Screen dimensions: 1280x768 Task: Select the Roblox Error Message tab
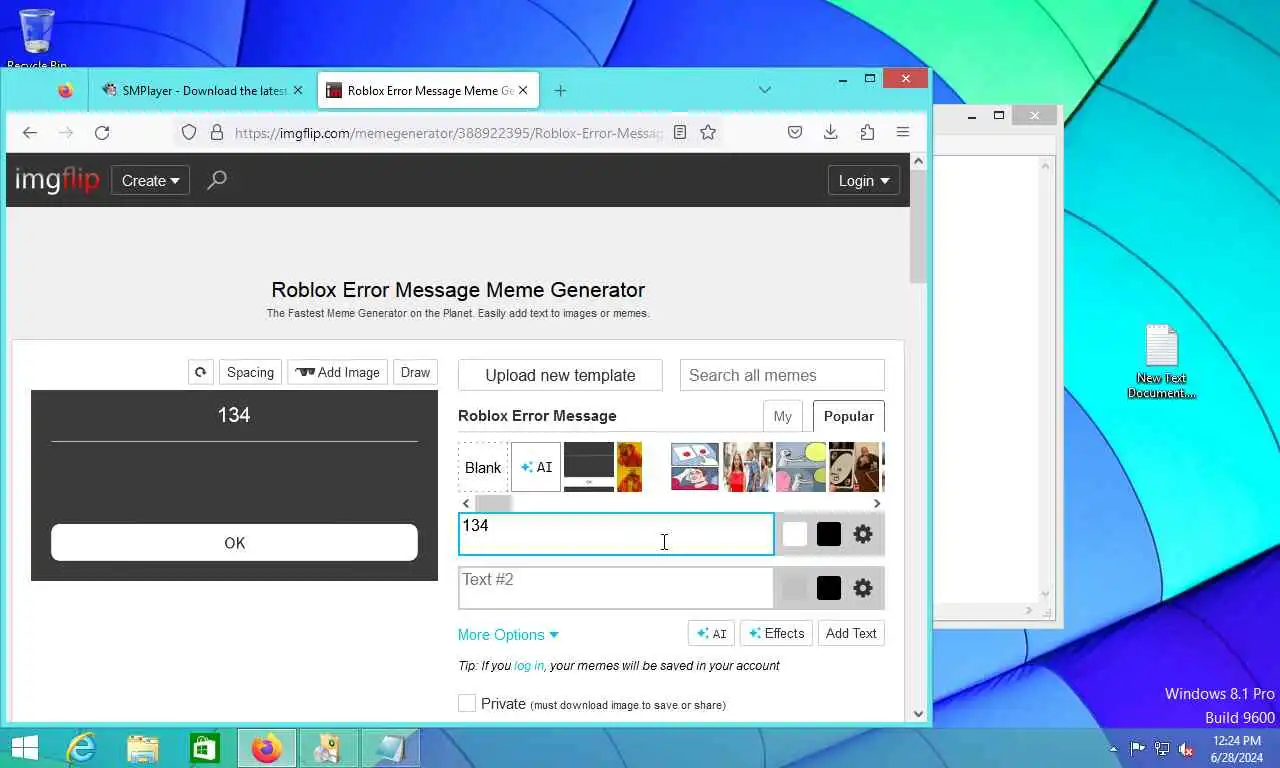coord(429,90)
